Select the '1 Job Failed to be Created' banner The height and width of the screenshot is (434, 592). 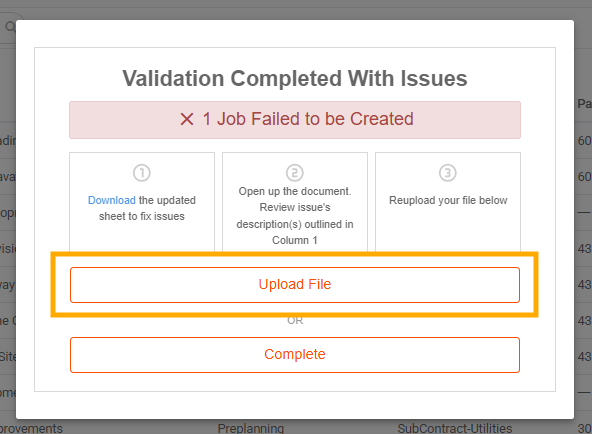tap(294, 120)
